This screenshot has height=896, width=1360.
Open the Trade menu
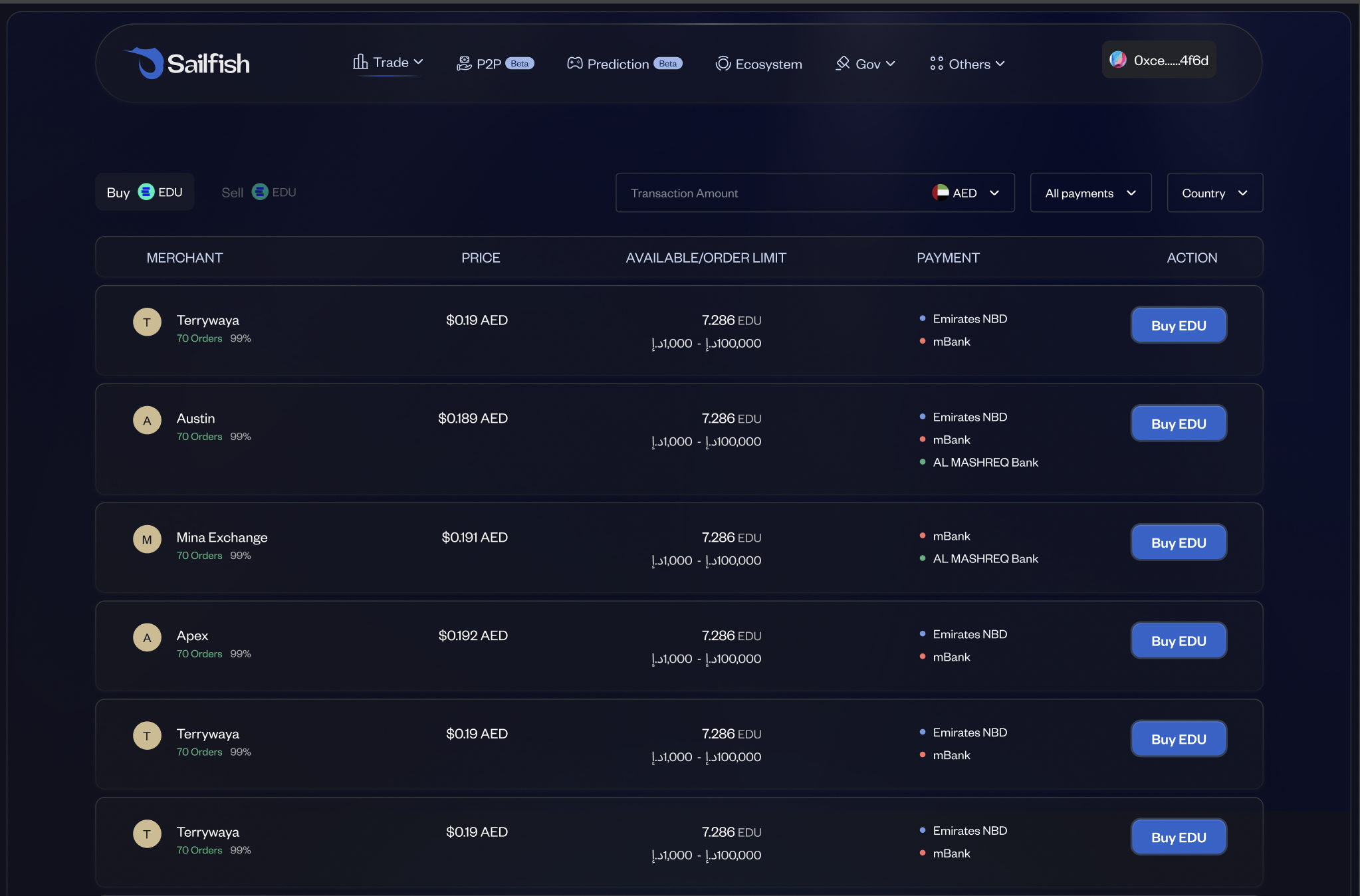[x=388, y=62]
